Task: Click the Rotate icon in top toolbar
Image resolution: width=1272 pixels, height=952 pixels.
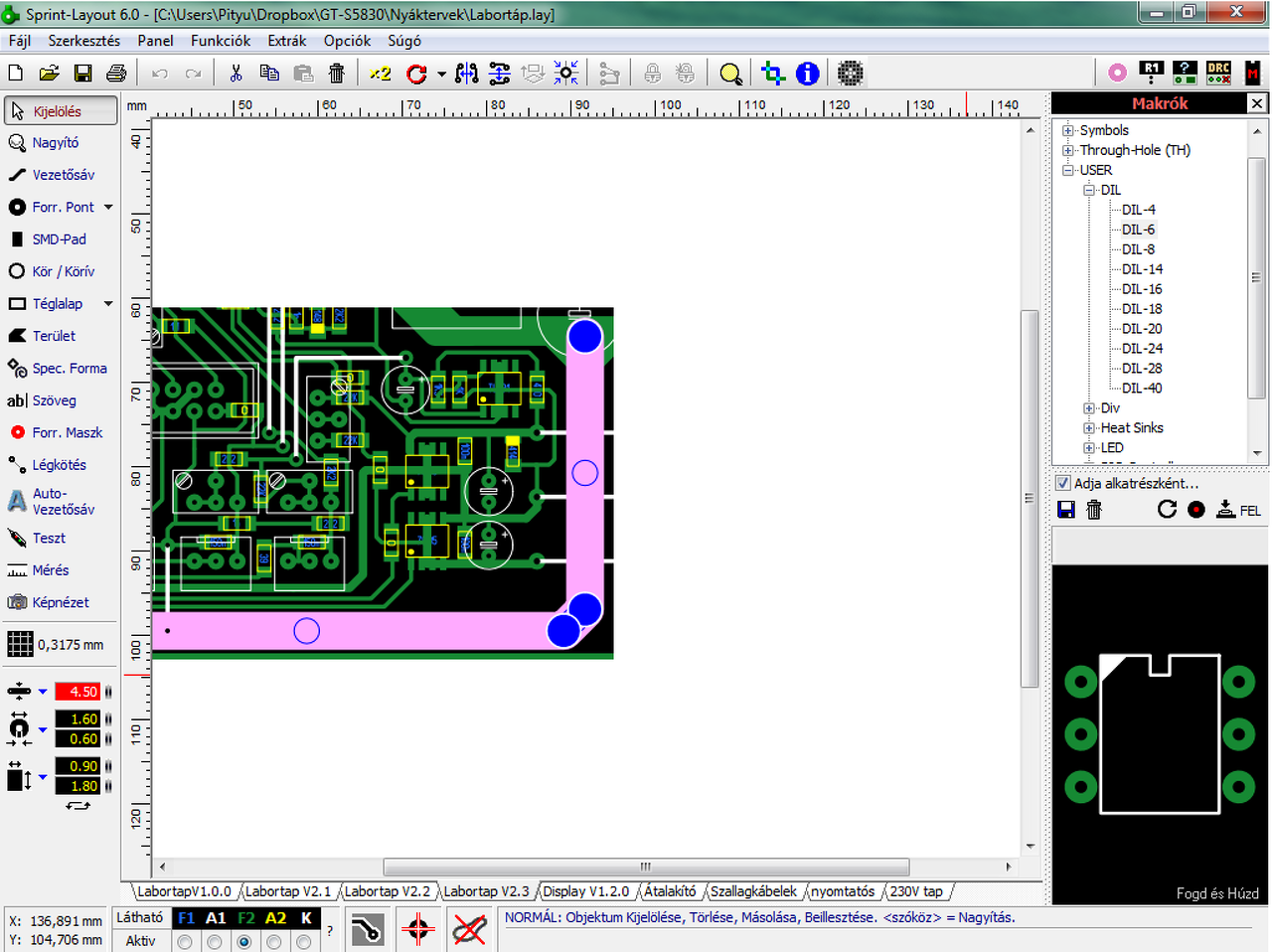Action: click(416, 74)
